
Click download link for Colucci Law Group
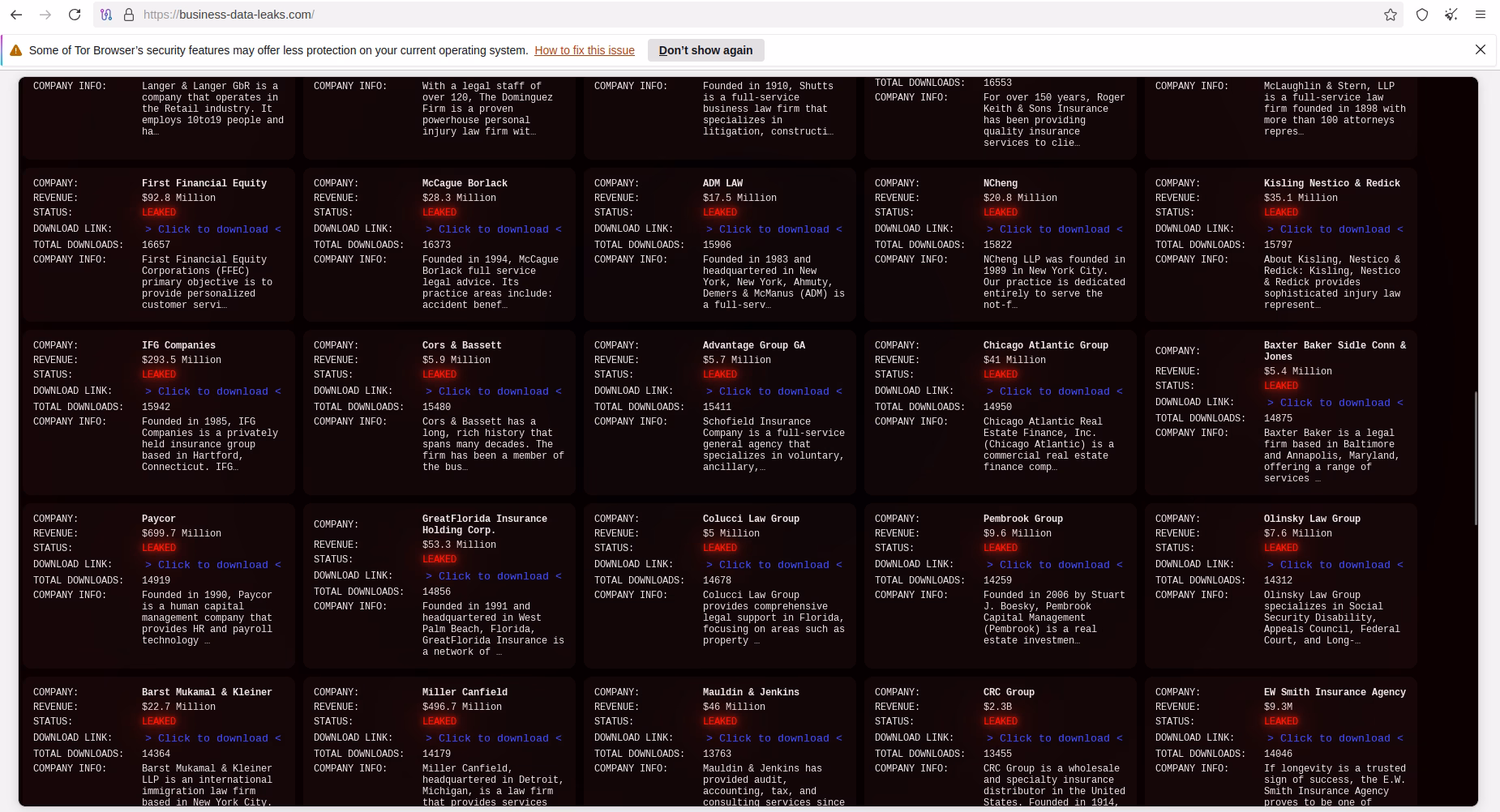(774, 565)
